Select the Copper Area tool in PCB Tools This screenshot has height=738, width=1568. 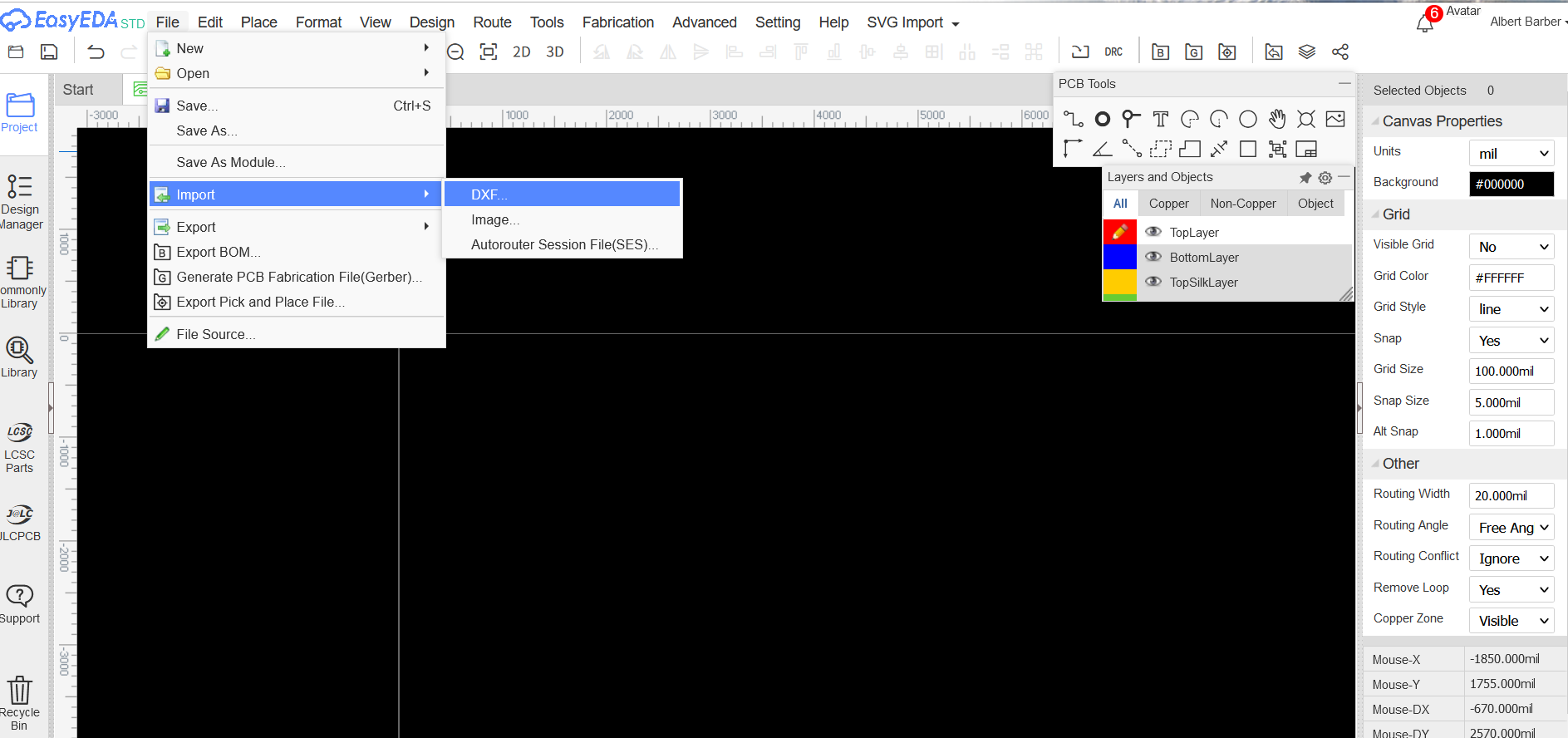[1160, 149]
